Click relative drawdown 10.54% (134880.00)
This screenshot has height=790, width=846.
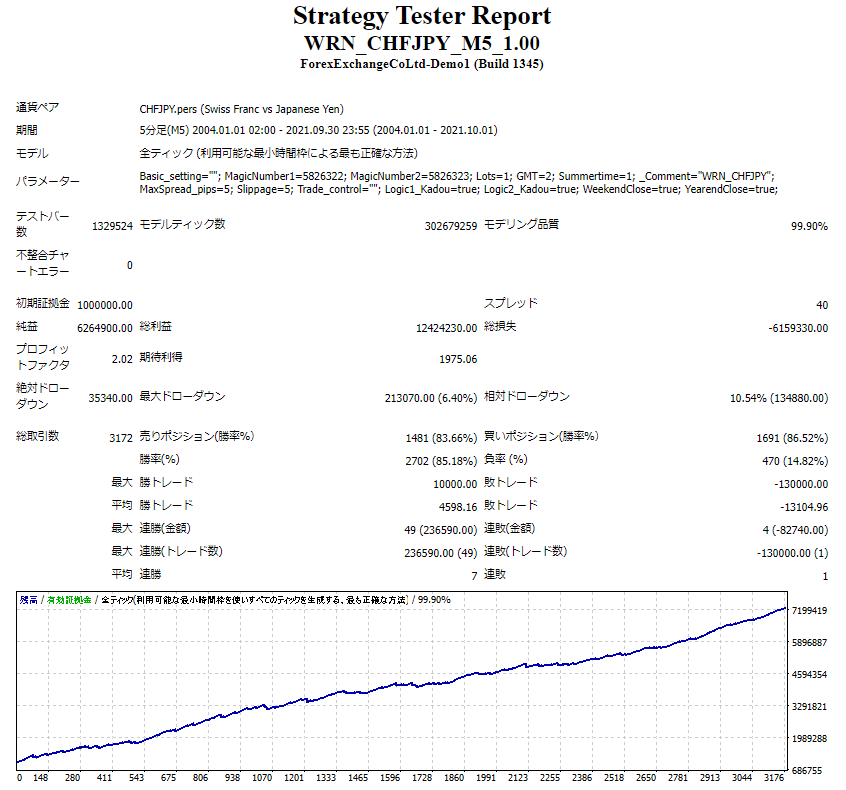click(779, 398)
